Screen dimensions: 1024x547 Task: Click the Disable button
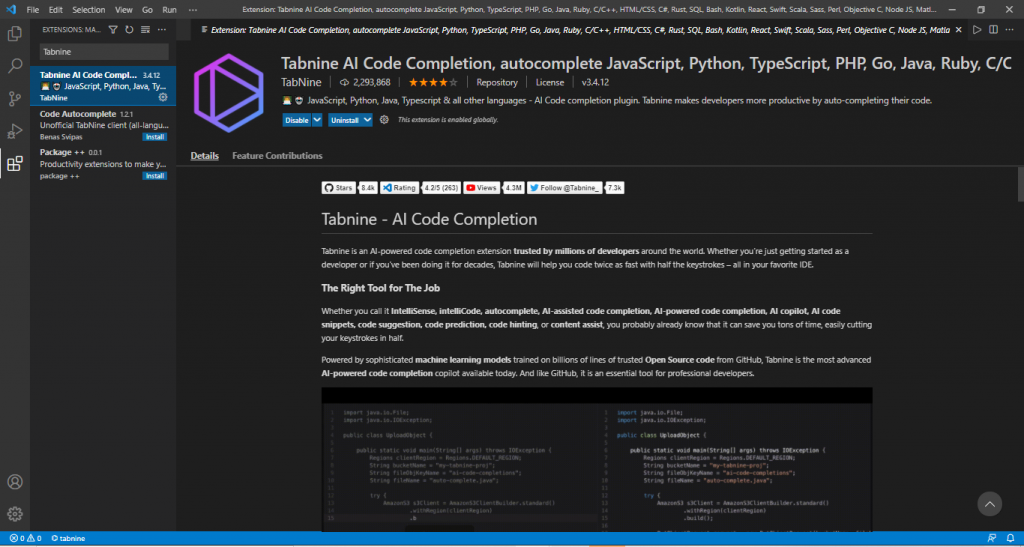tap(297, 120)
